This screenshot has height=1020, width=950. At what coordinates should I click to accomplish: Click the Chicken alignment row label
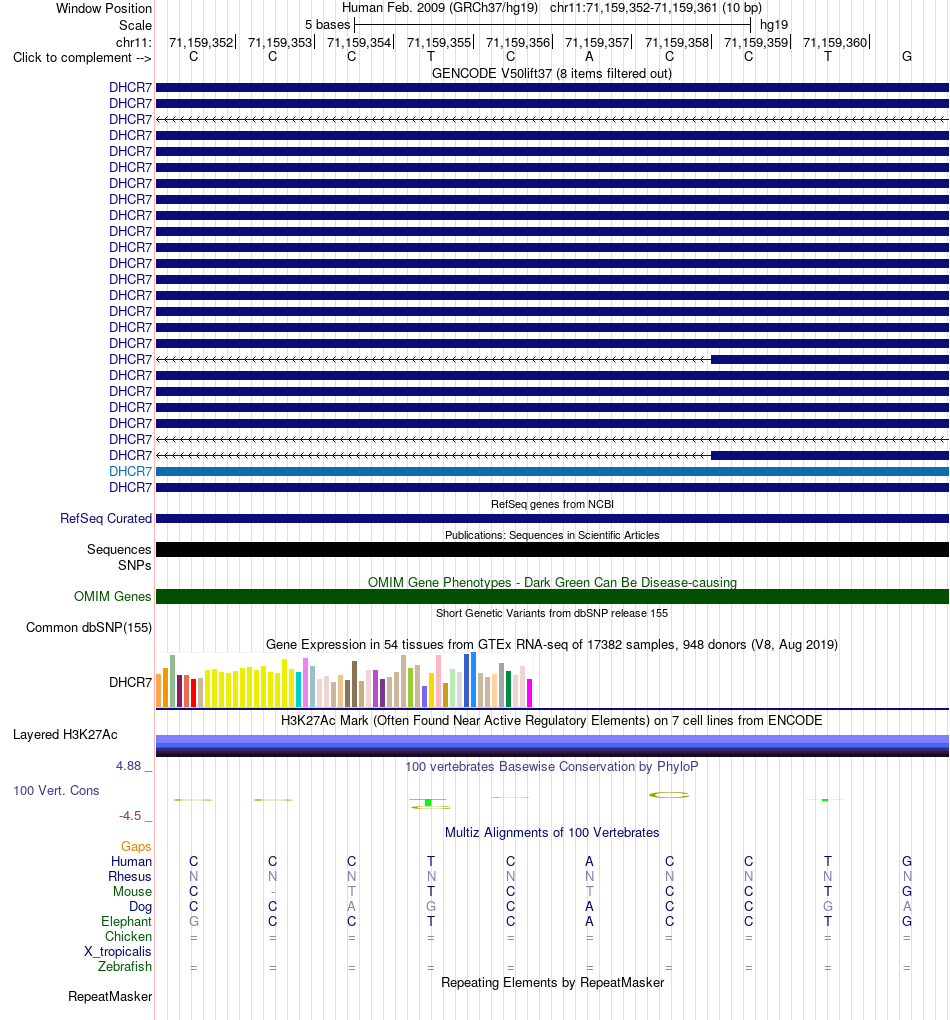tap(128, 937)
